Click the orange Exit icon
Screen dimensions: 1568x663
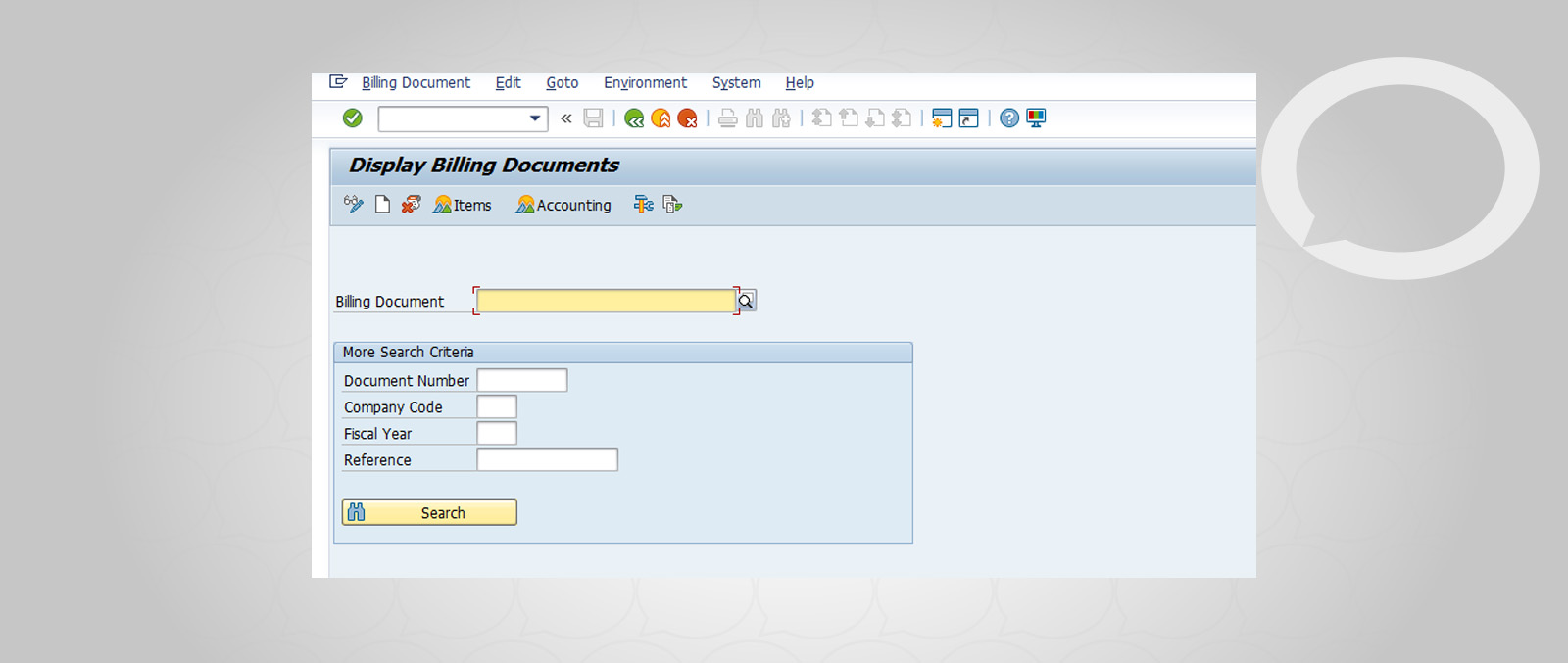point(661,118)
